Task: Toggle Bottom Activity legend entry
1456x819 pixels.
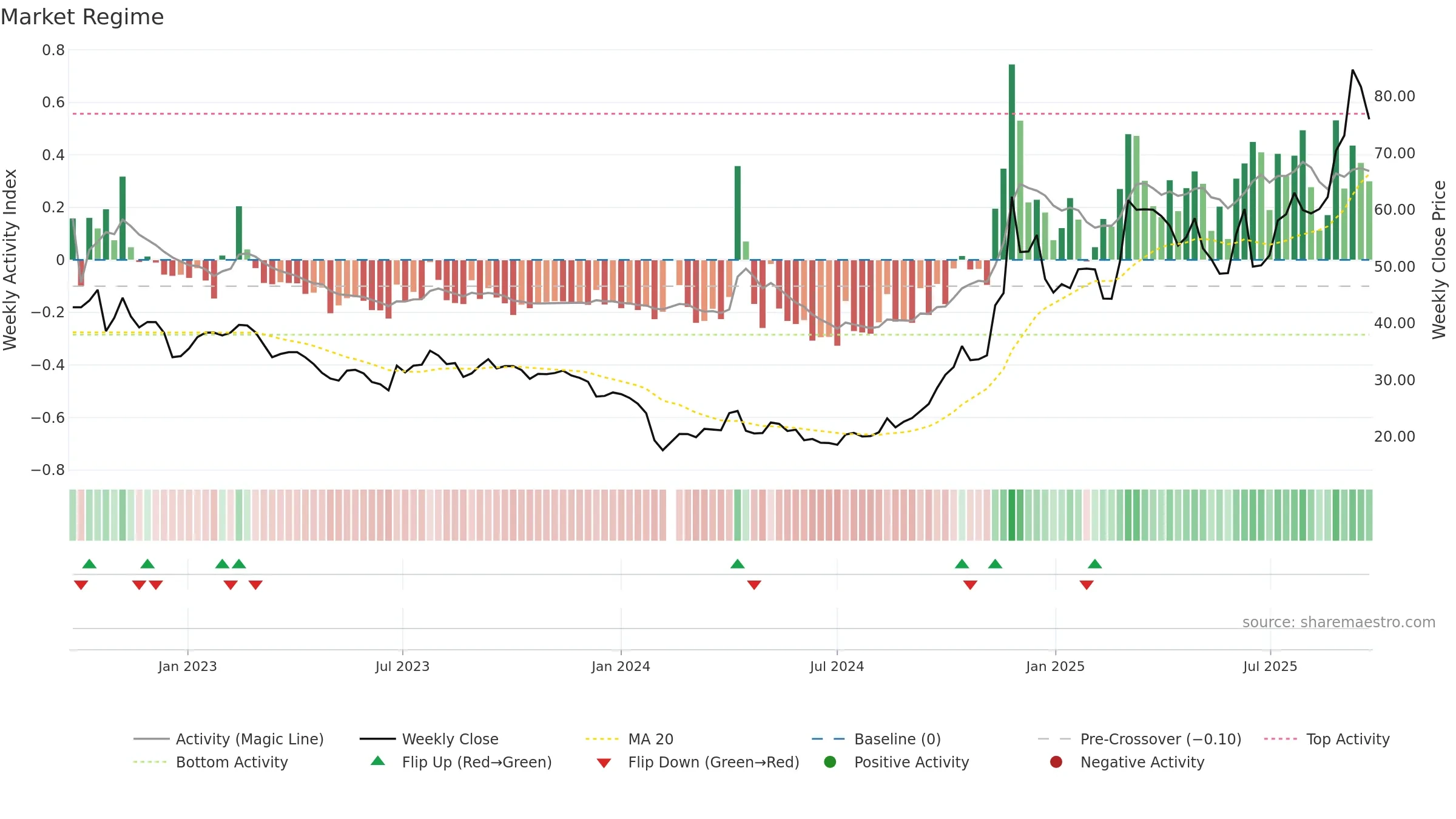Action: pos(211,762)
